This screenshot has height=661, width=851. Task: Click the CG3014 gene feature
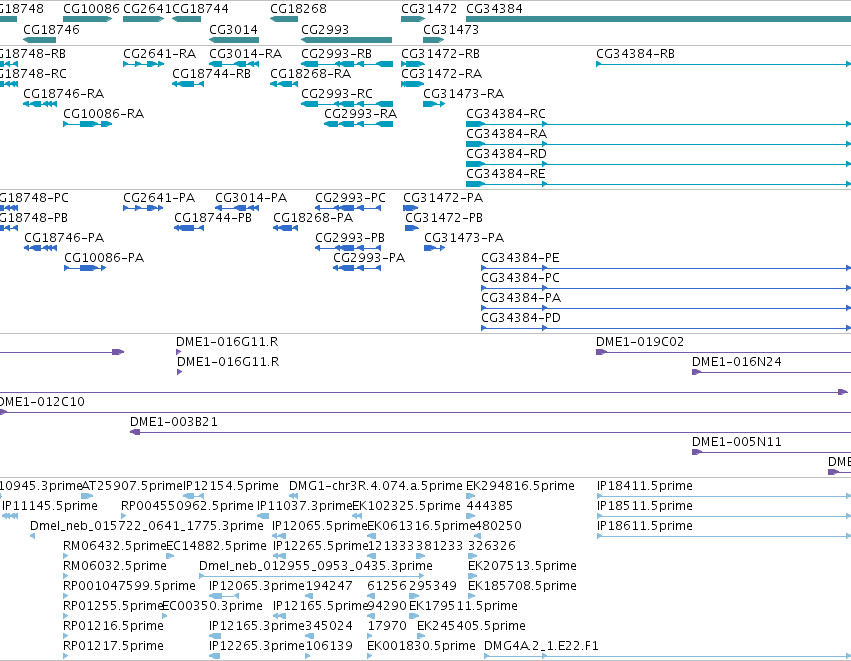pos(234,40)
